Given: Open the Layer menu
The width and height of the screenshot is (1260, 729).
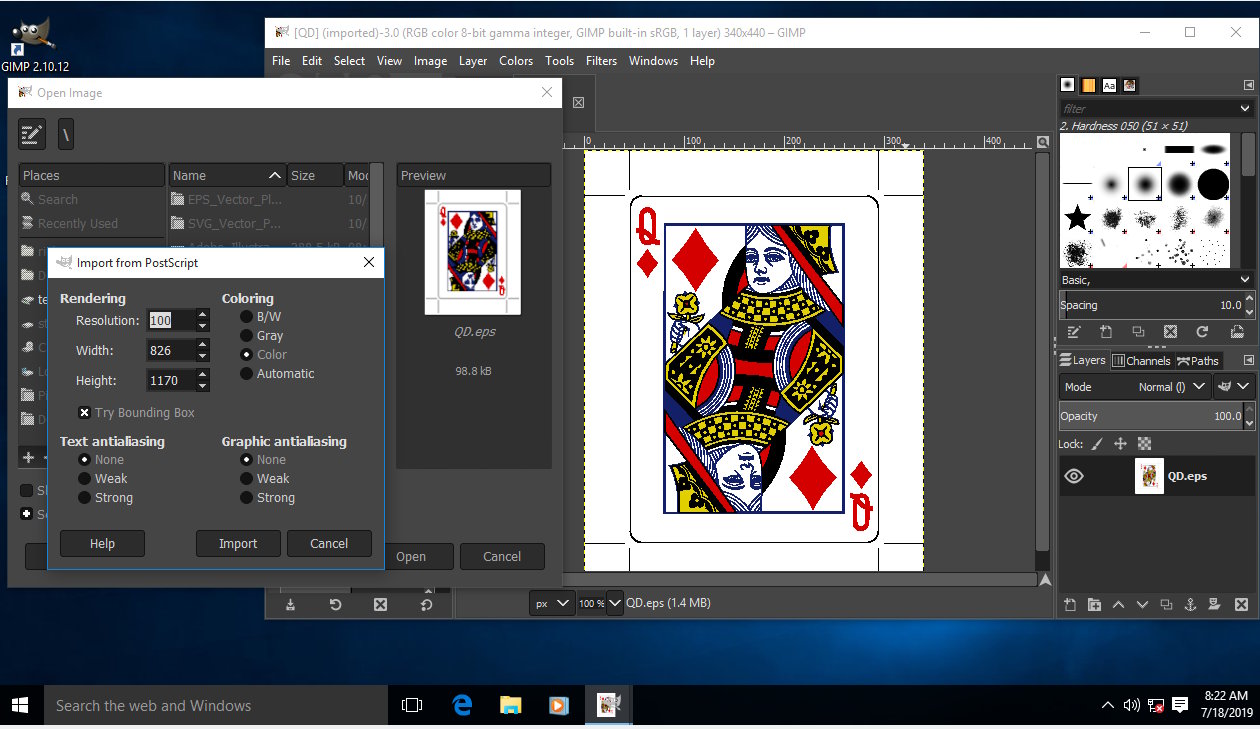Looking at the screenshot, I should [x=473, y=61].
